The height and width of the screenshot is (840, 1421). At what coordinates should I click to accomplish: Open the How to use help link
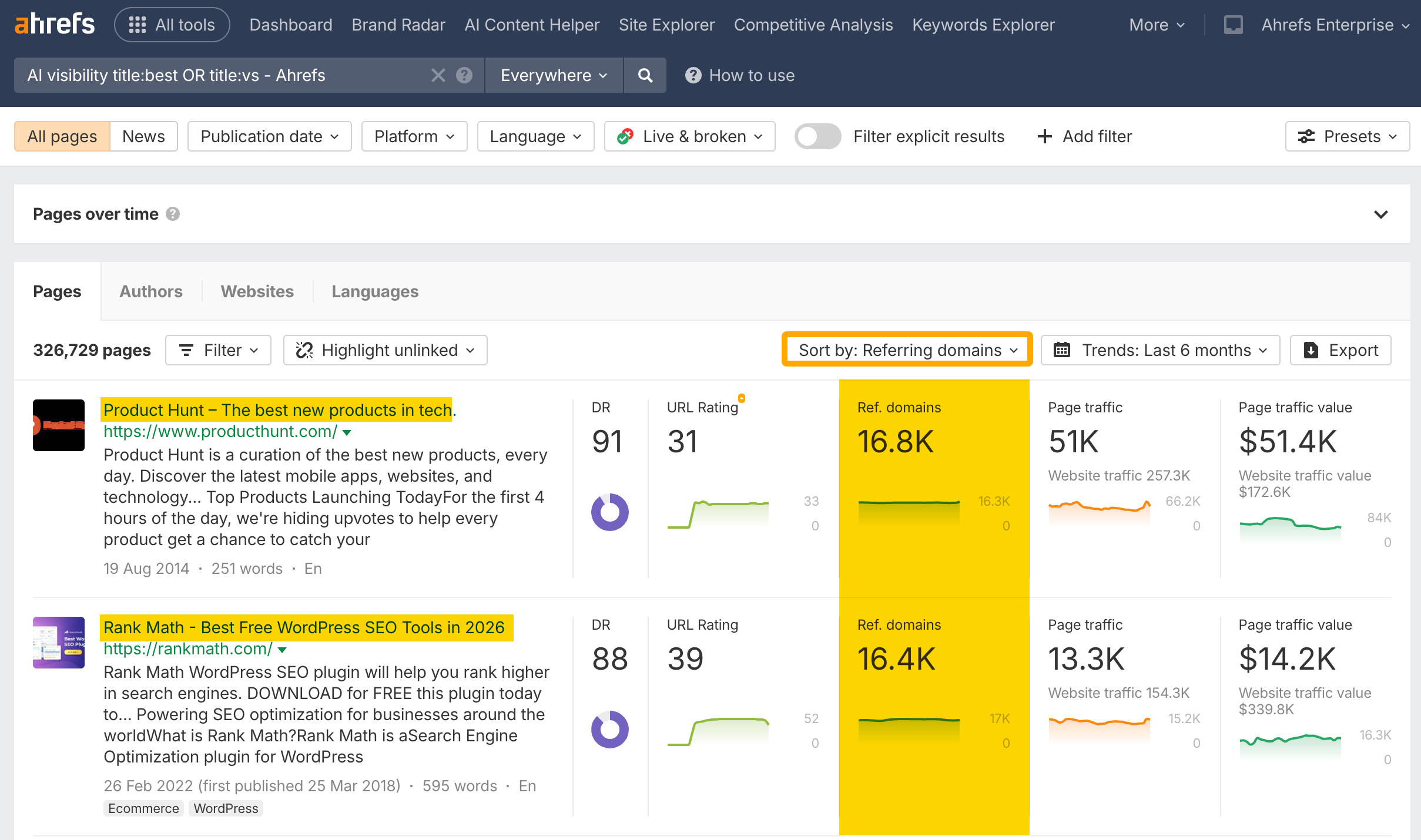740,75
